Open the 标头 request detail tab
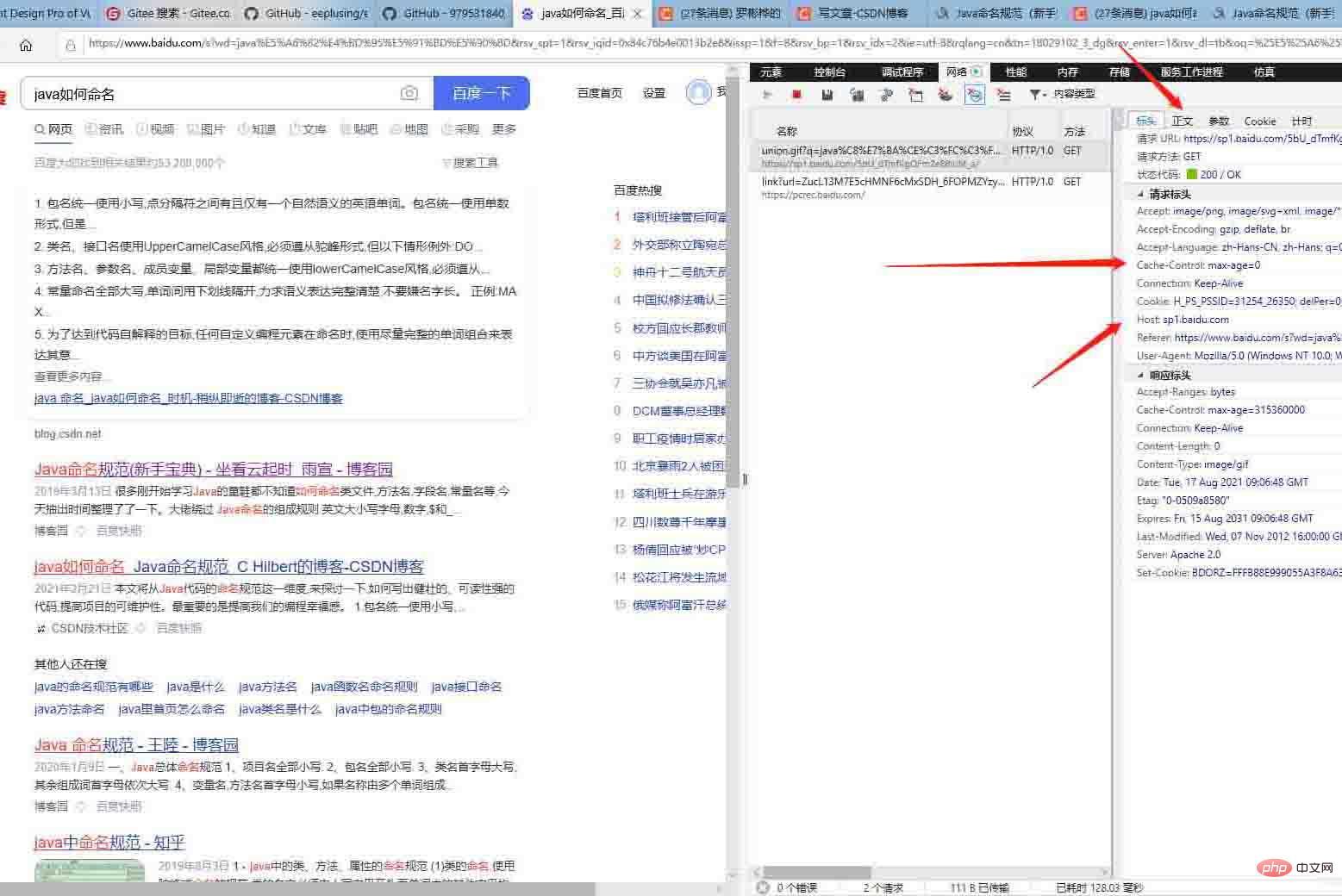Image resolution: width=1342 pixels, height=896 pixels. (x=1145, y=121)
